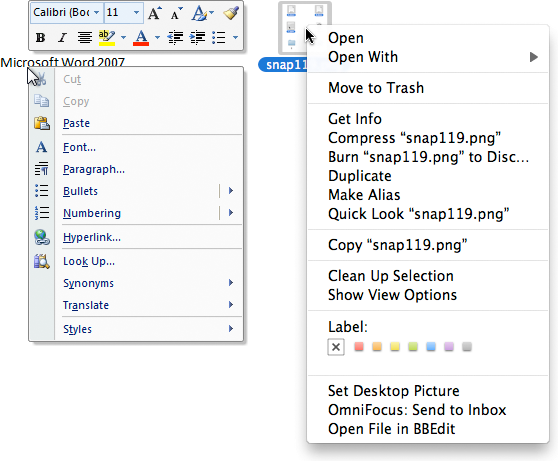The width and height of the screenshot is (558, 461).
Task: Pick the orange label color
Action: point(377,347)
